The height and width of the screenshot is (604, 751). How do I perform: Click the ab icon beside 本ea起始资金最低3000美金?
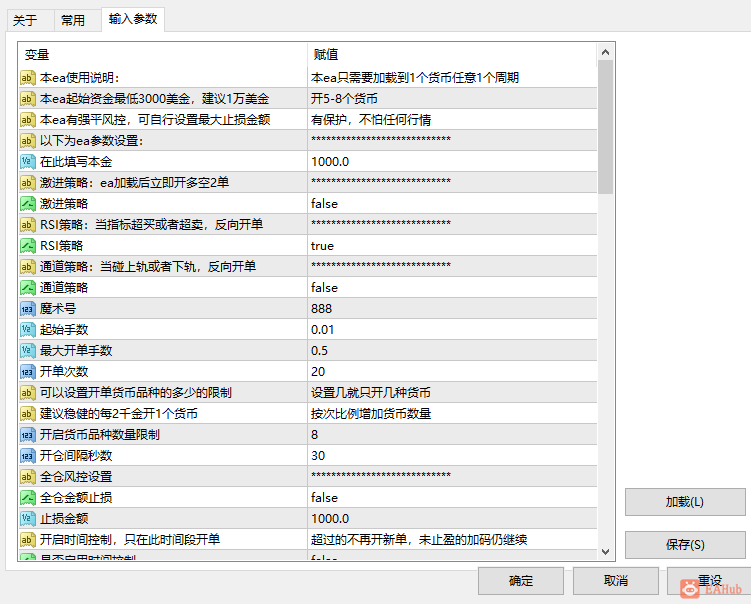(28, 99)
